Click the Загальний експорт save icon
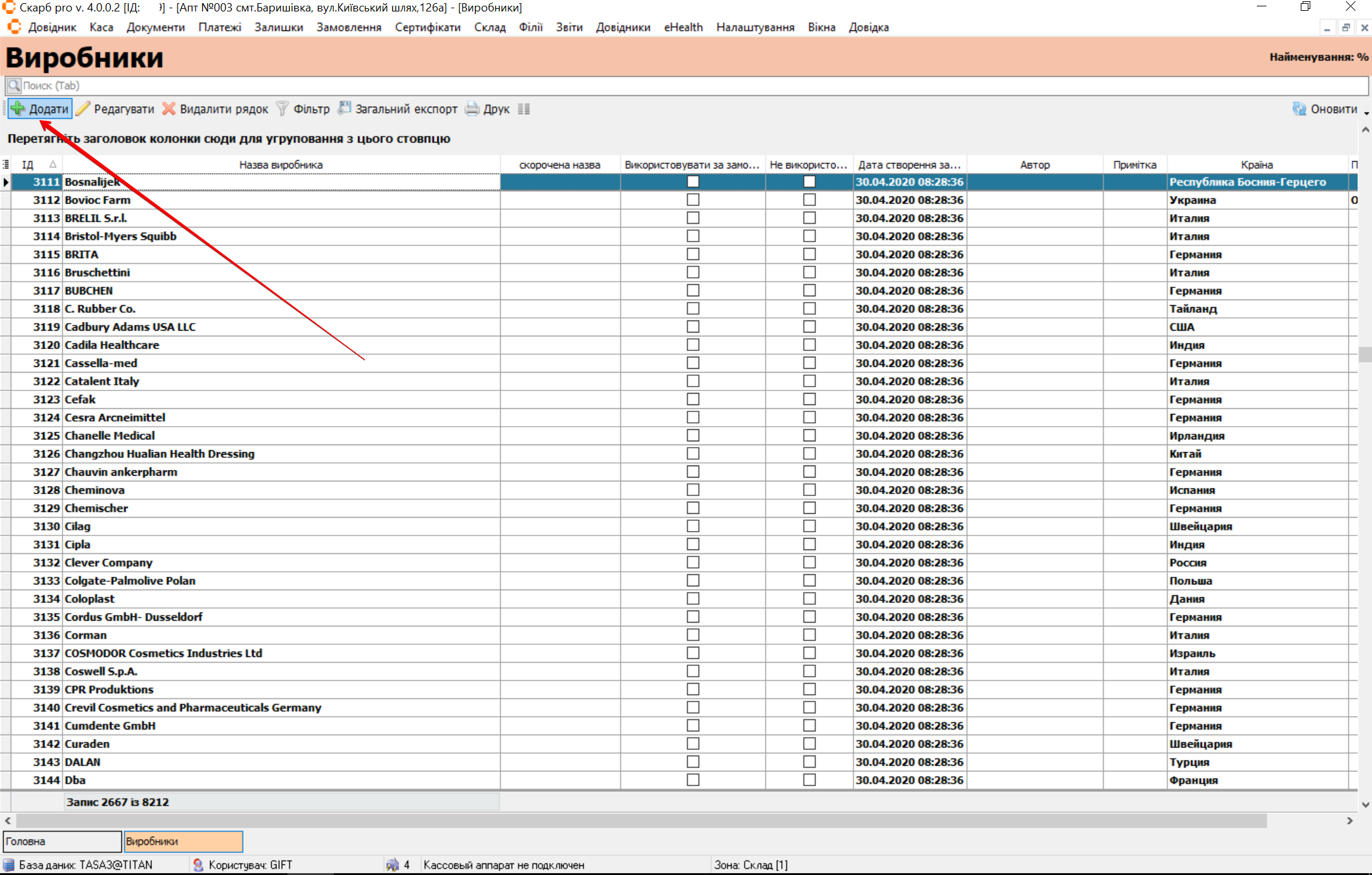The height and width of the screenshot is (875, 1372). click(x=344, y=109)
